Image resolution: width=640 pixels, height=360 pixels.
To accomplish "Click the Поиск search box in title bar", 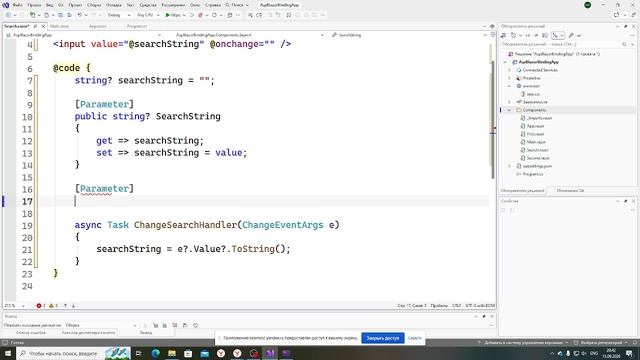I will tap(237, 5).
